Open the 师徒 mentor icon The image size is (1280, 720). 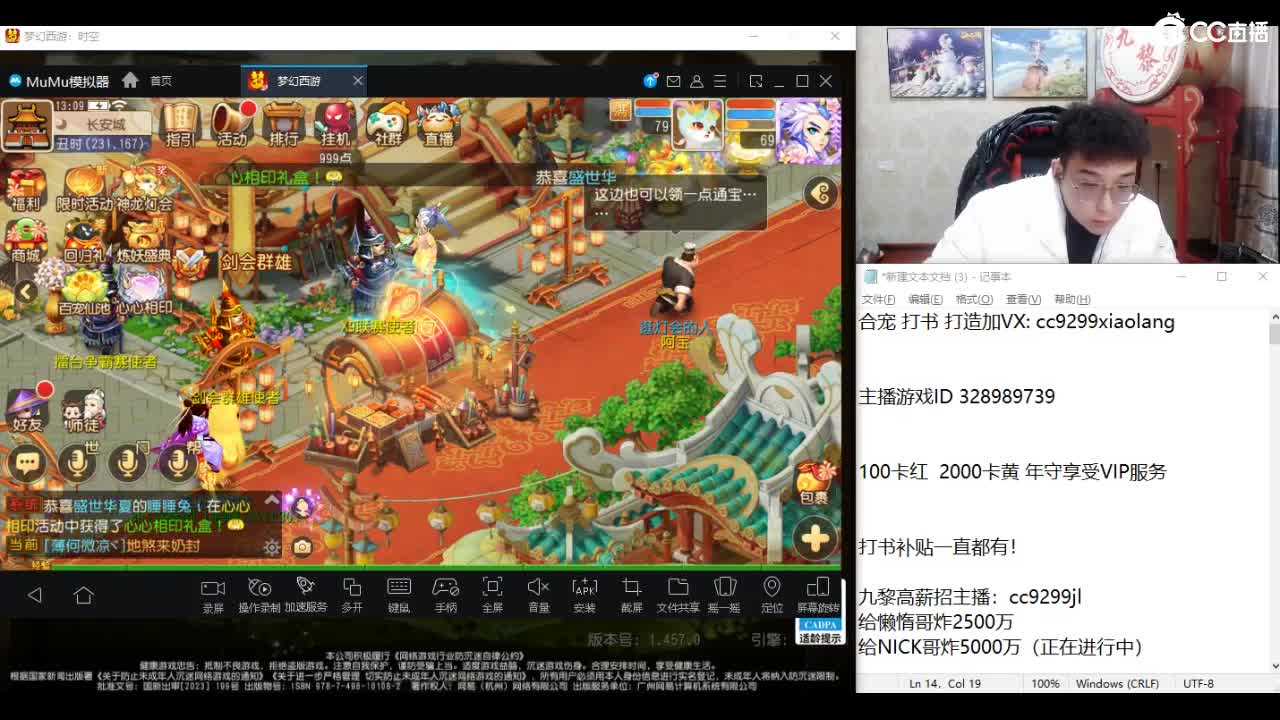[83, 410]
